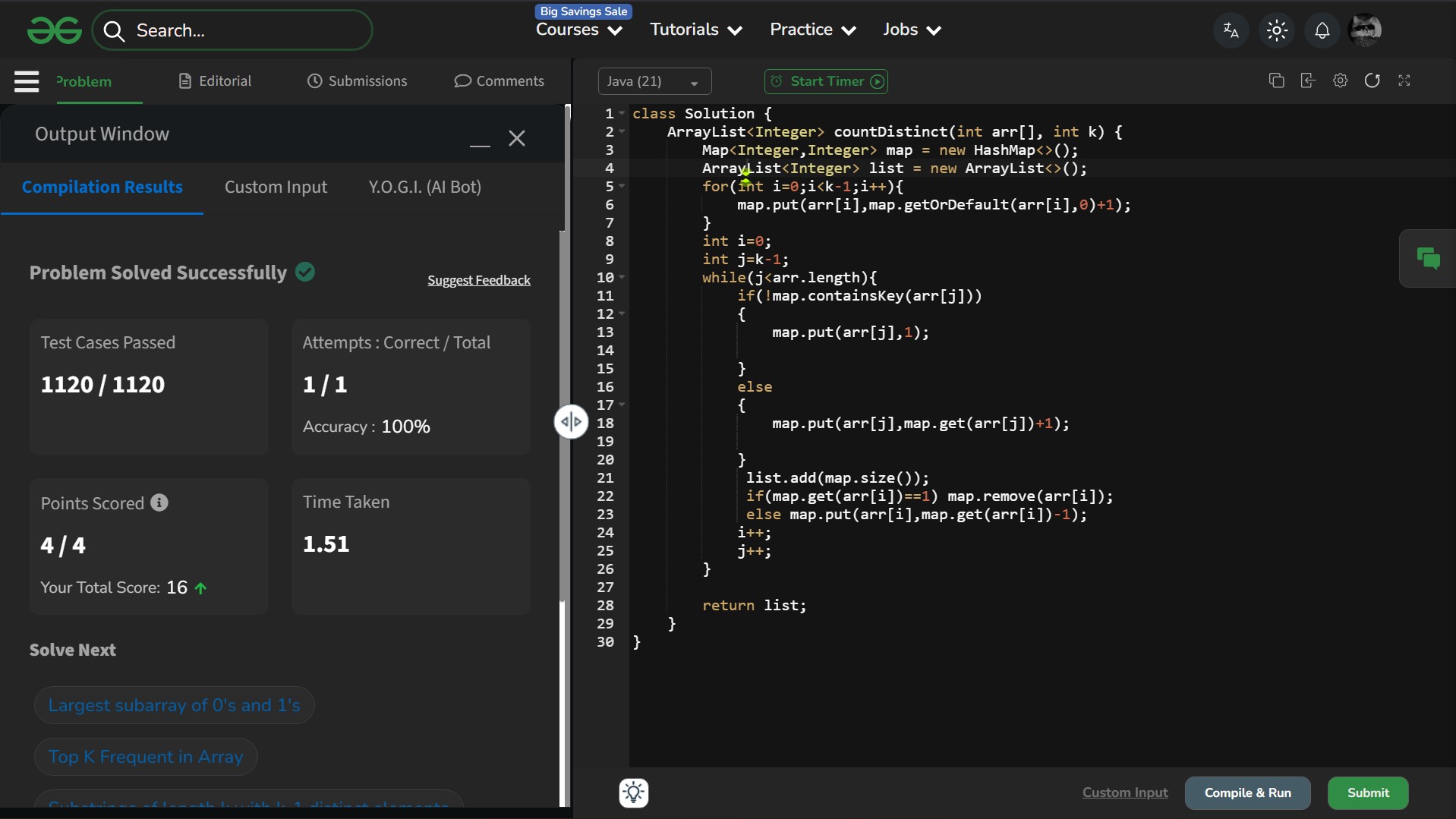Click the lightbulb hint icon
Image resolution: width=1456 pixels, height=819 pixels.
click(633, 792)
